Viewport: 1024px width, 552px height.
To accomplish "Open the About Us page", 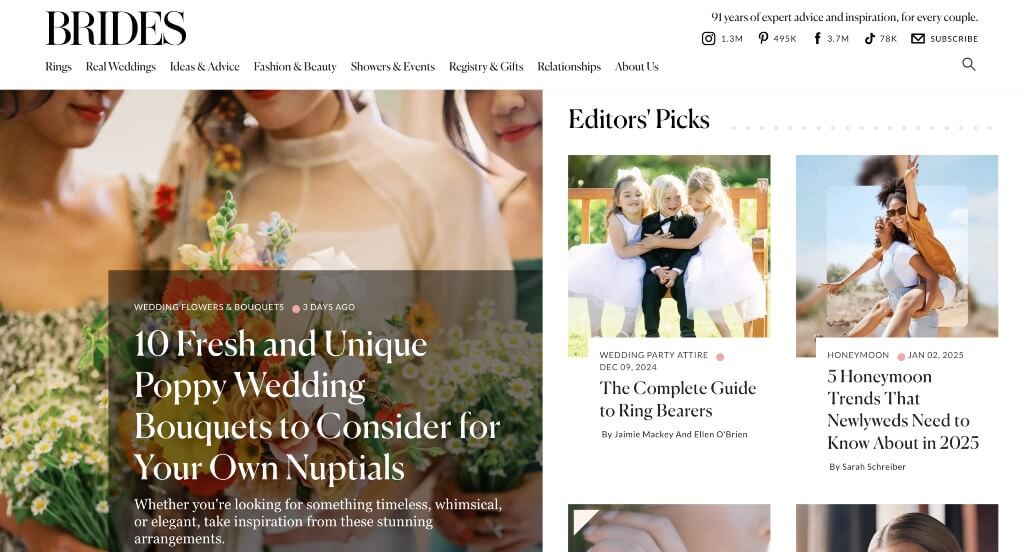I will coord(637,67).
